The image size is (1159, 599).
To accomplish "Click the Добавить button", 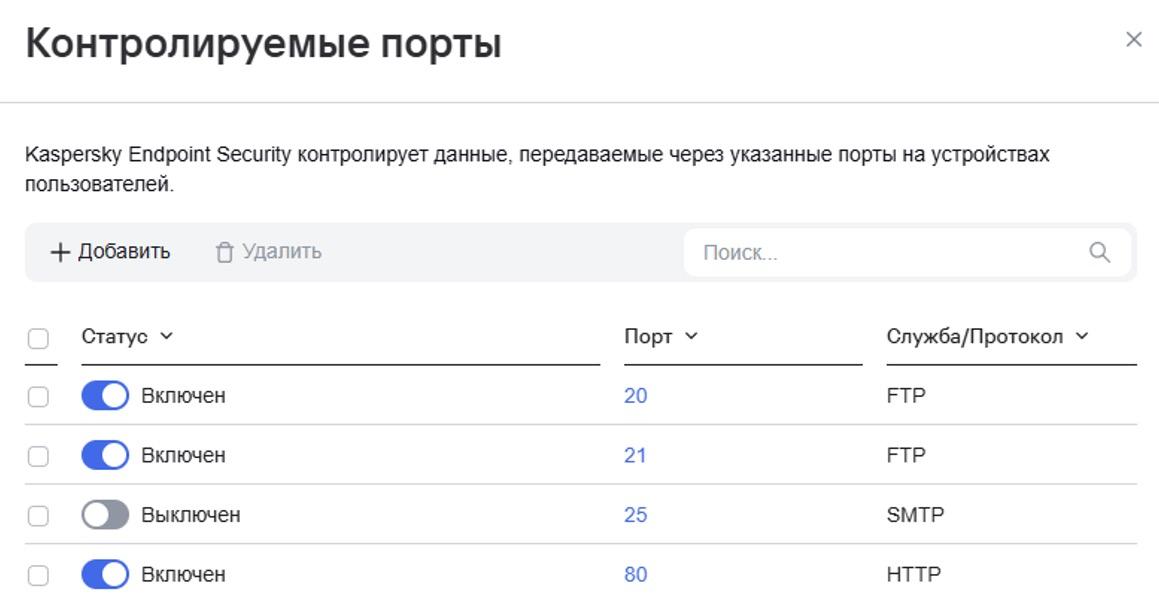I will tap(110, 252).
